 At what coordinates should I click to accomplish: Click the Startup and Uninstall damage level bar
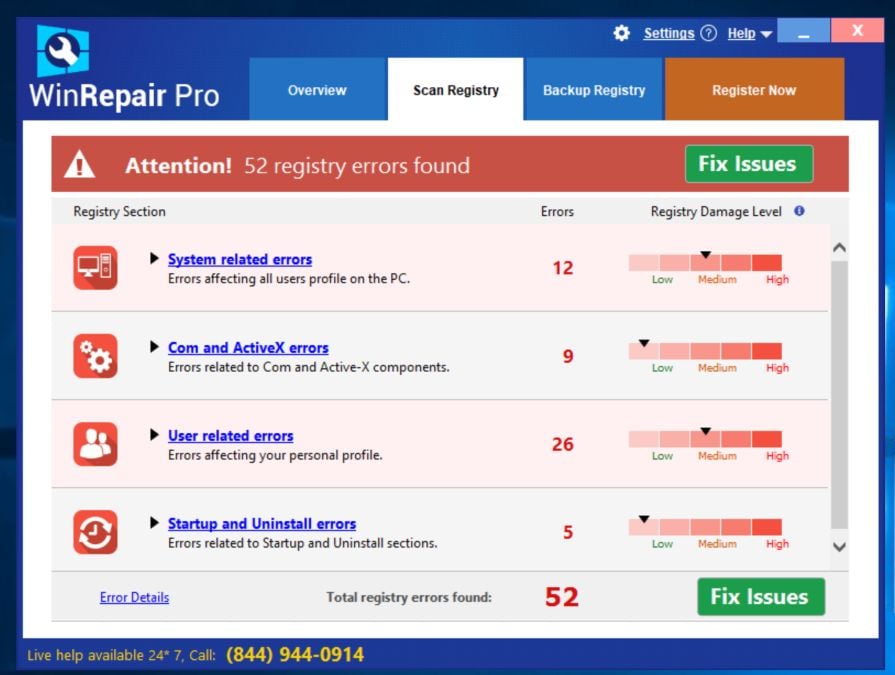click(705, 527)
